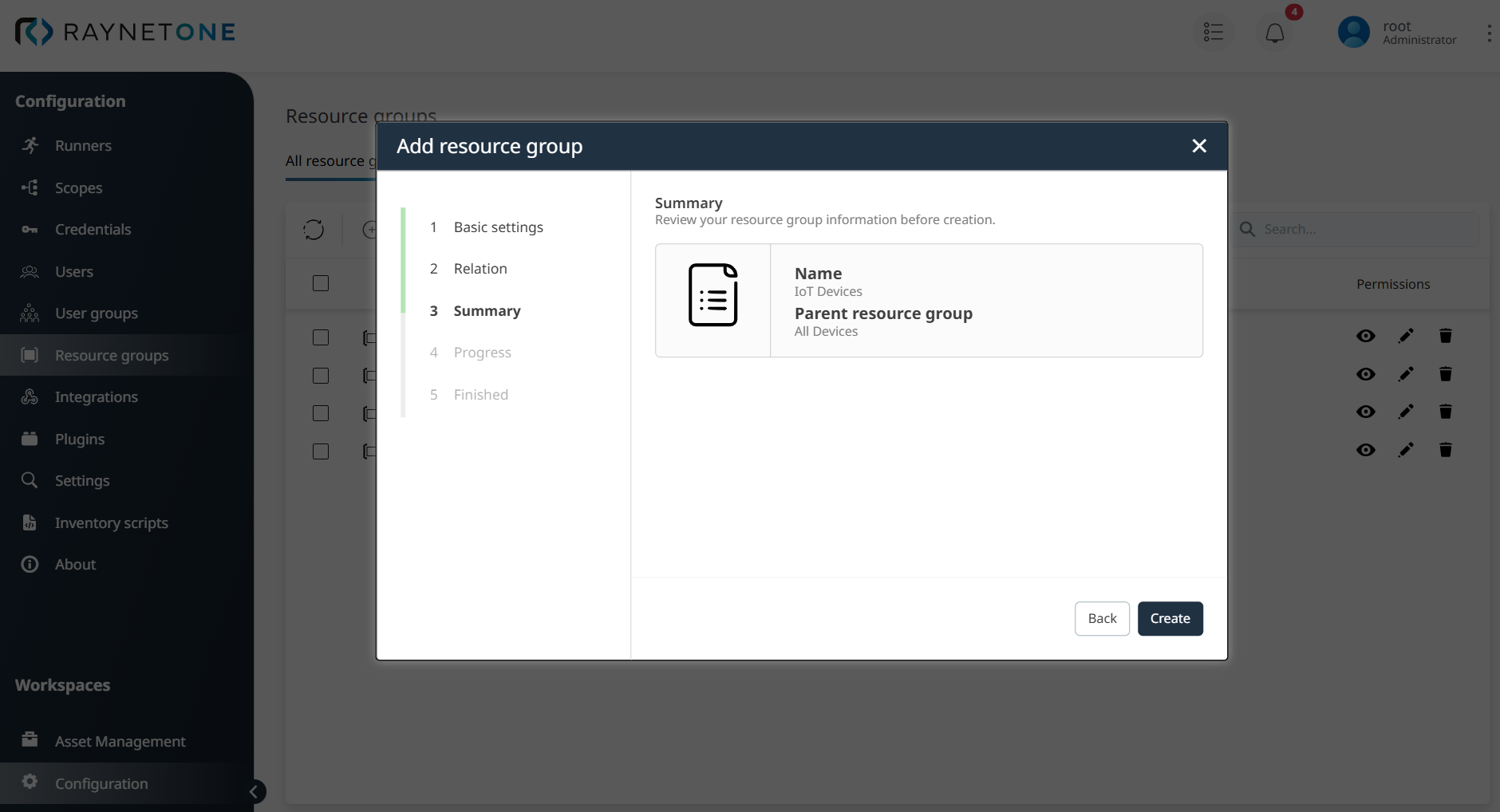The image size is (1500, 812).
Task: Toggle the select-all checkbox in table header
Action: click(x=319, y=283)
